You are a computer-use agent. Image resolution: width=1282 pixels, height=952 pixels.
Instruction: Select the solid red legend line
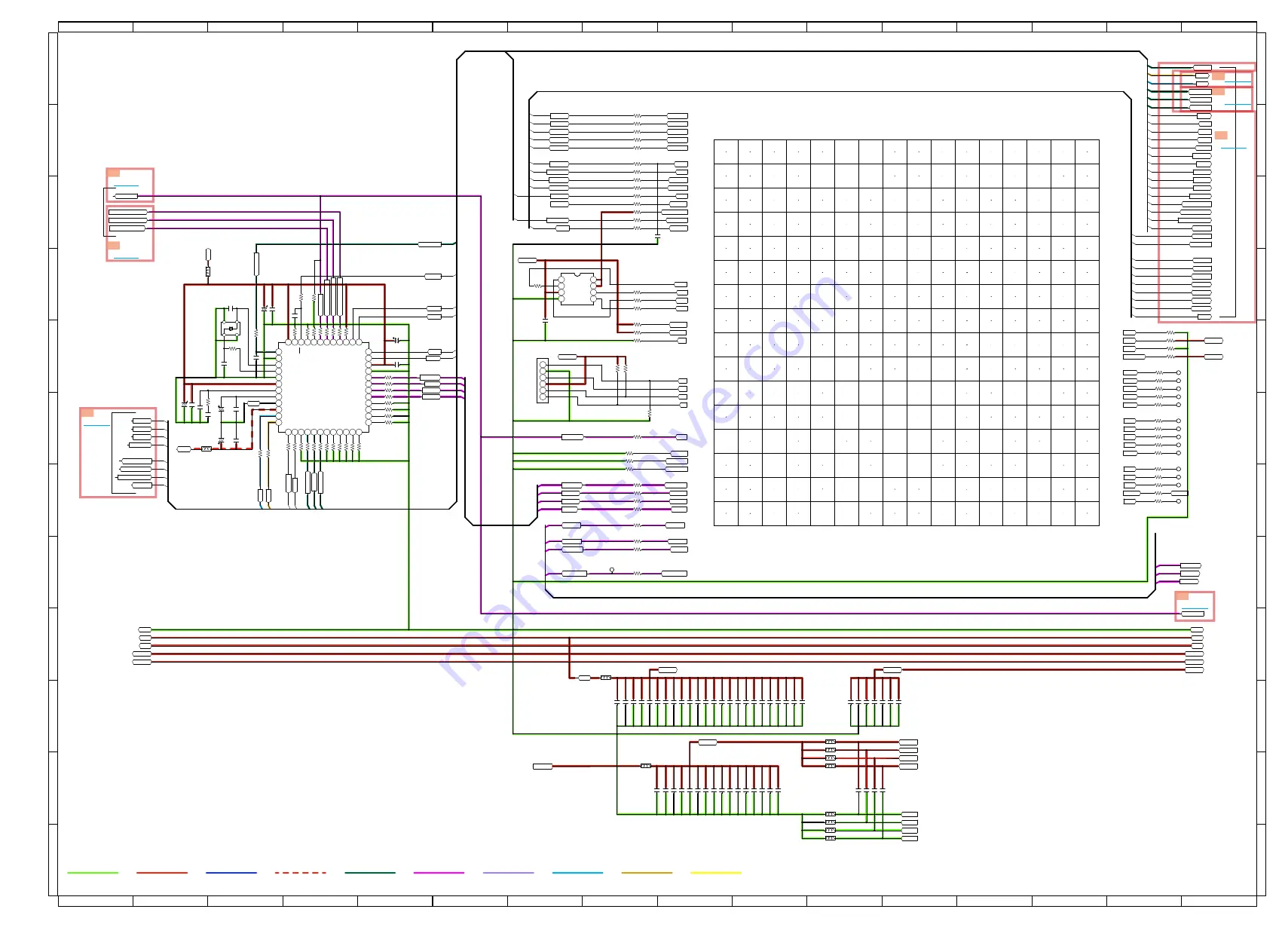[x=162, y=872]
